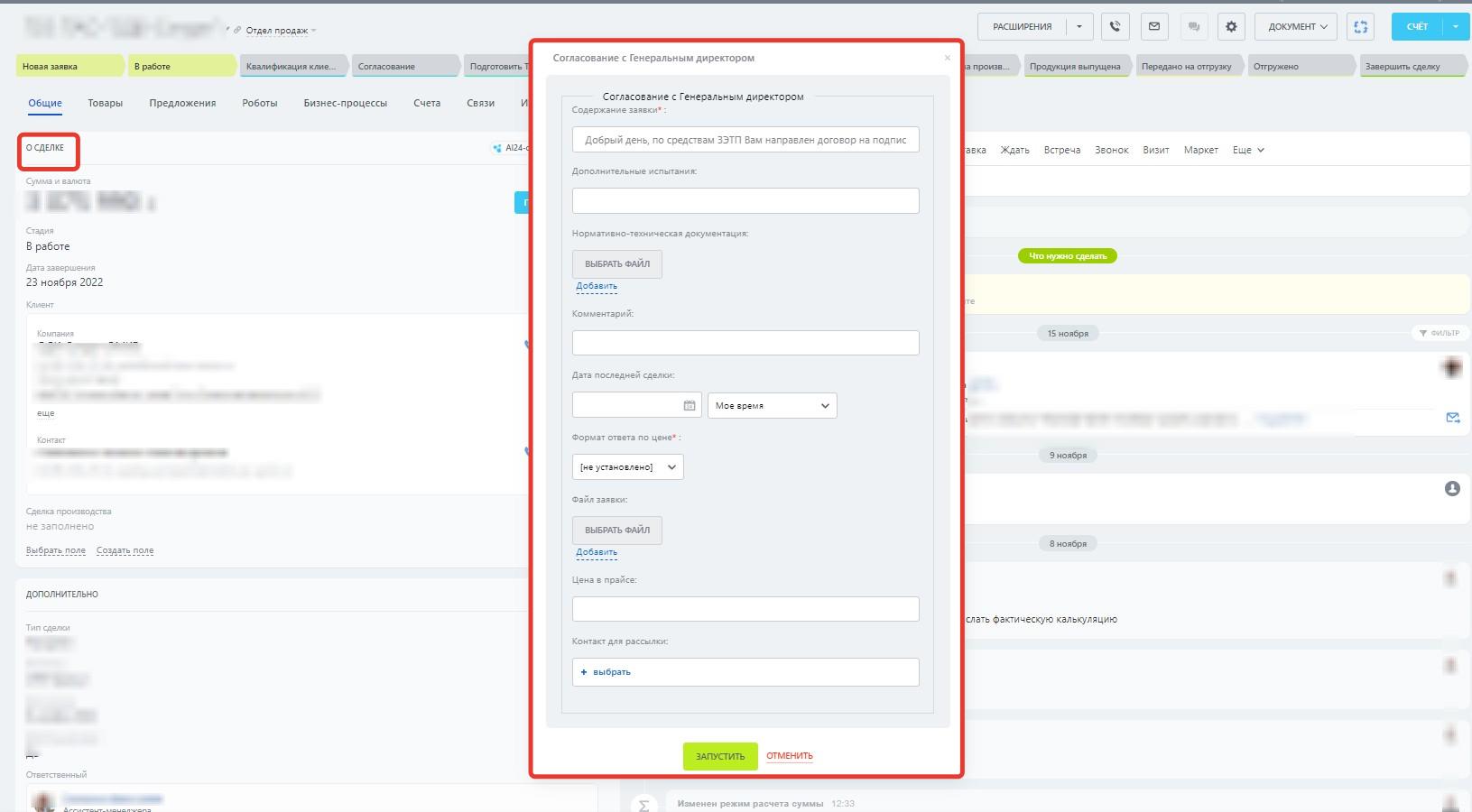Click the email icon in timeline entry
This screenshot has height=812, width=1472.
1452,418
